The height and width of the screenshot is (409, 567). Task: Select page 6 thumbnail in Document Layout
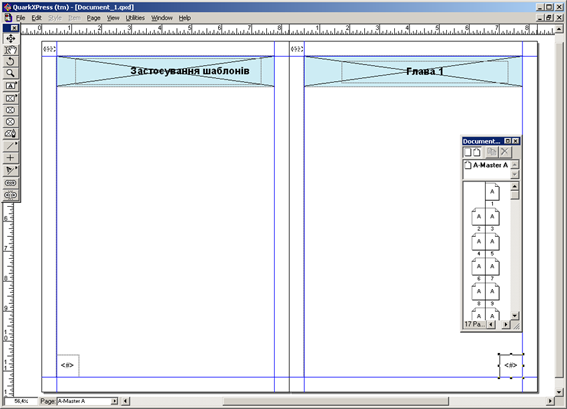tap(478, 267)
